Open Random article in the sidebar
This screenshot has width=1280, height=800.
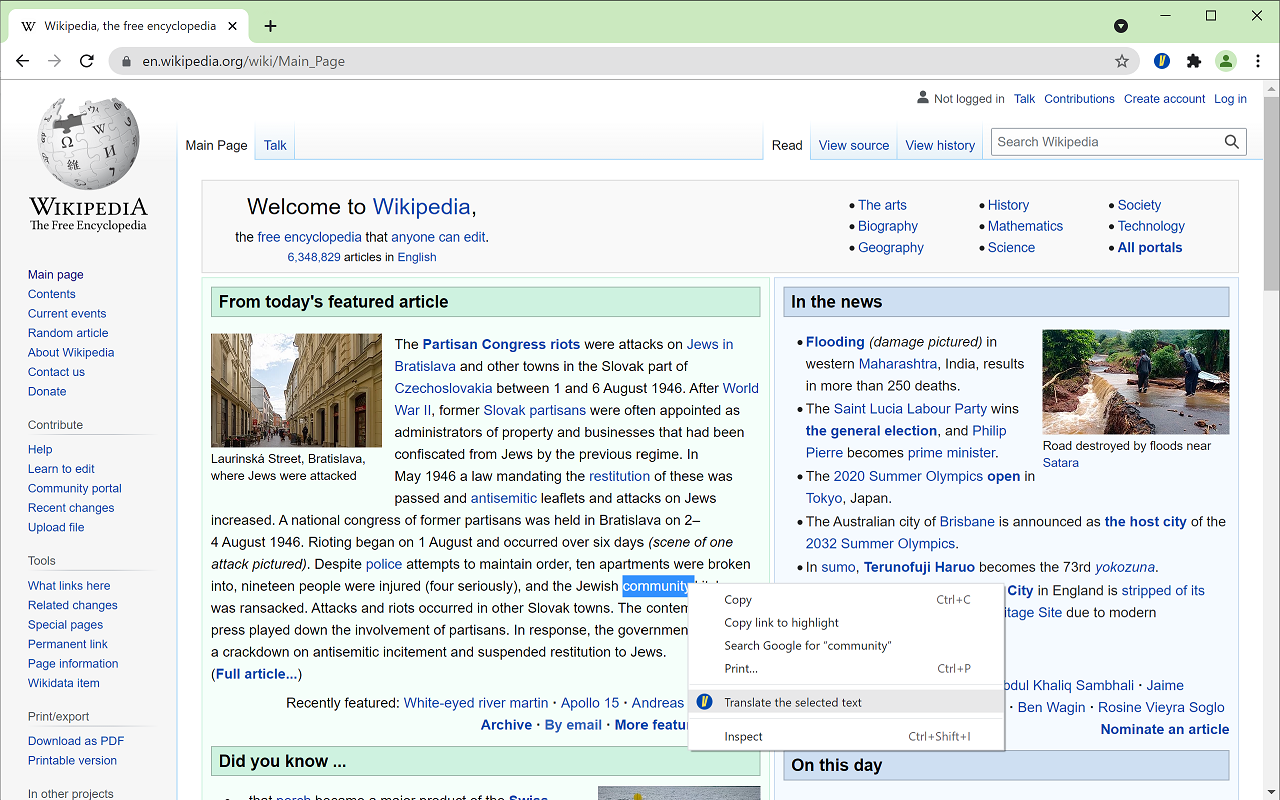point(68,333)
